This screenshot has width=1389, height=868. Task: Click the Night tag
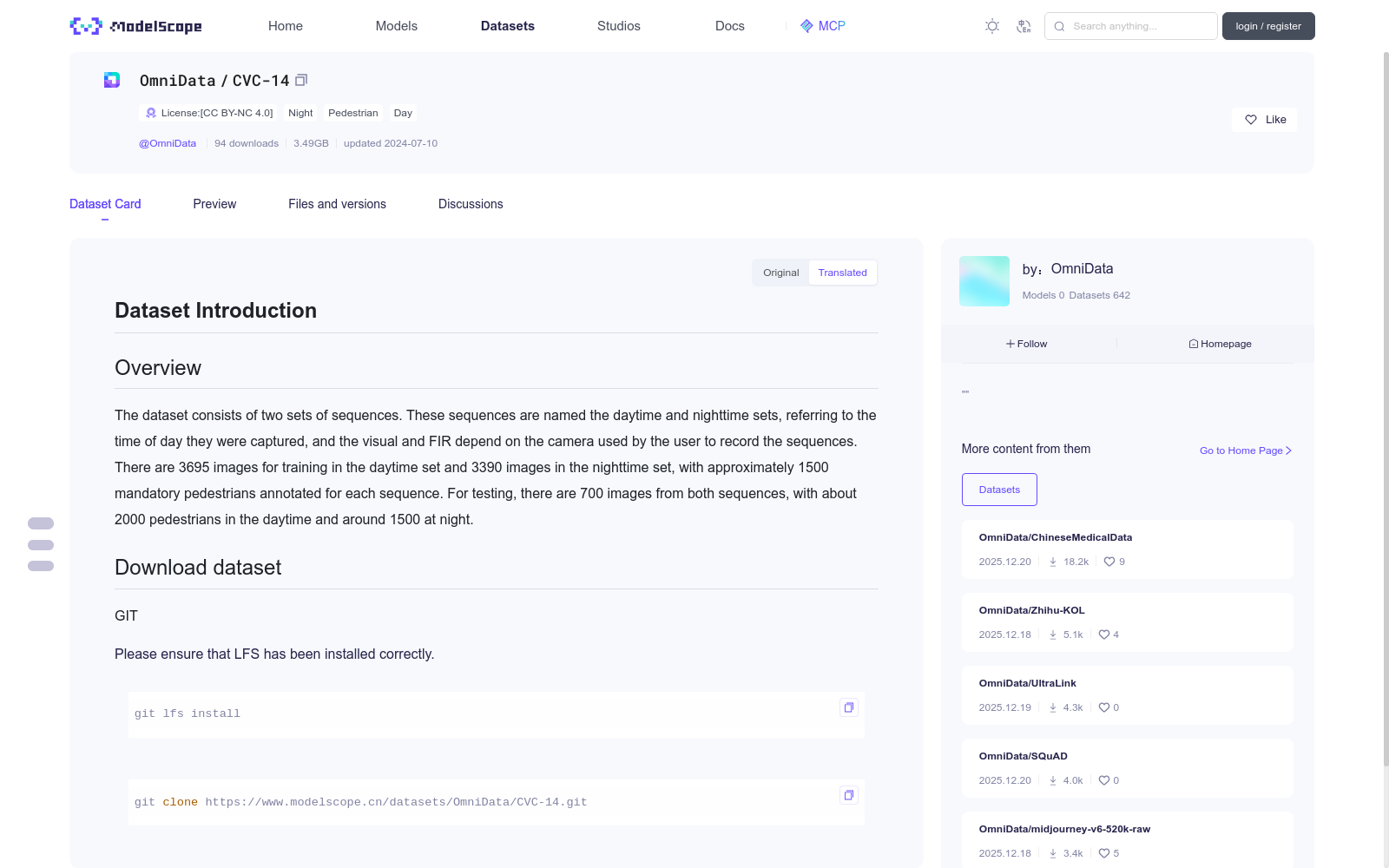click(300, 113)
